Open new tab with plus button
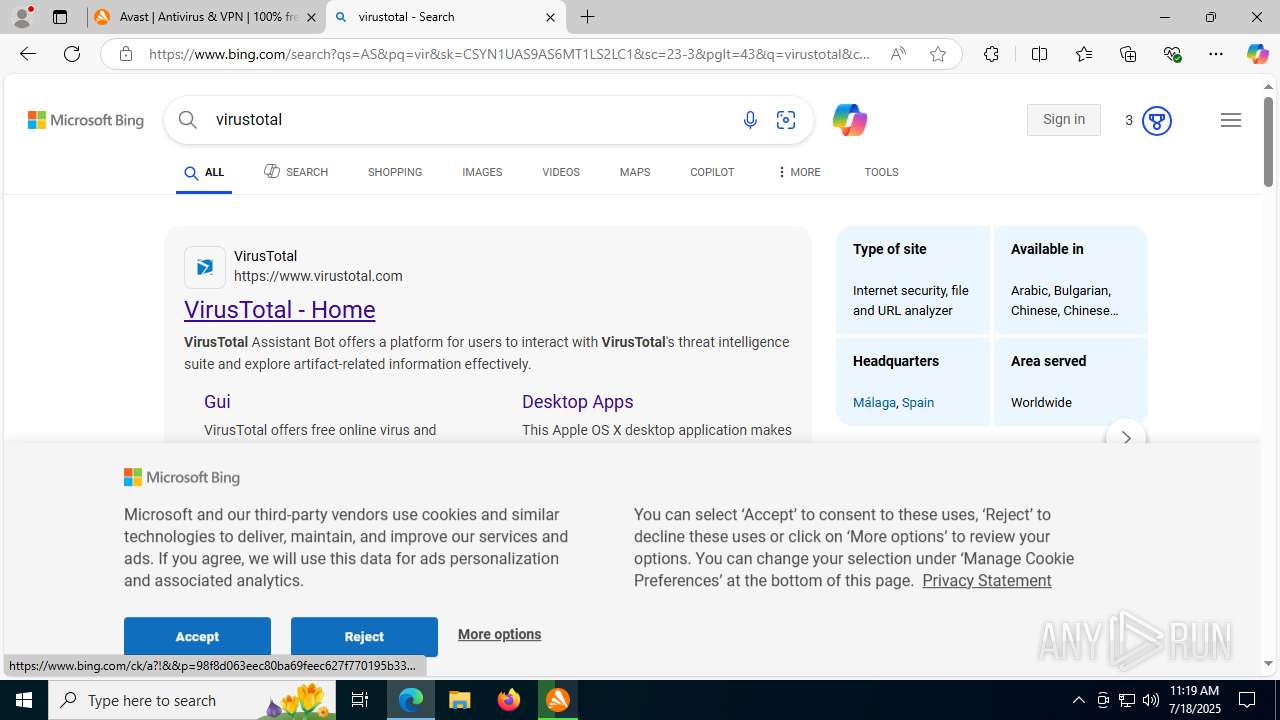This screenshot has width=1280, height=720. click(x=587, y=17)
